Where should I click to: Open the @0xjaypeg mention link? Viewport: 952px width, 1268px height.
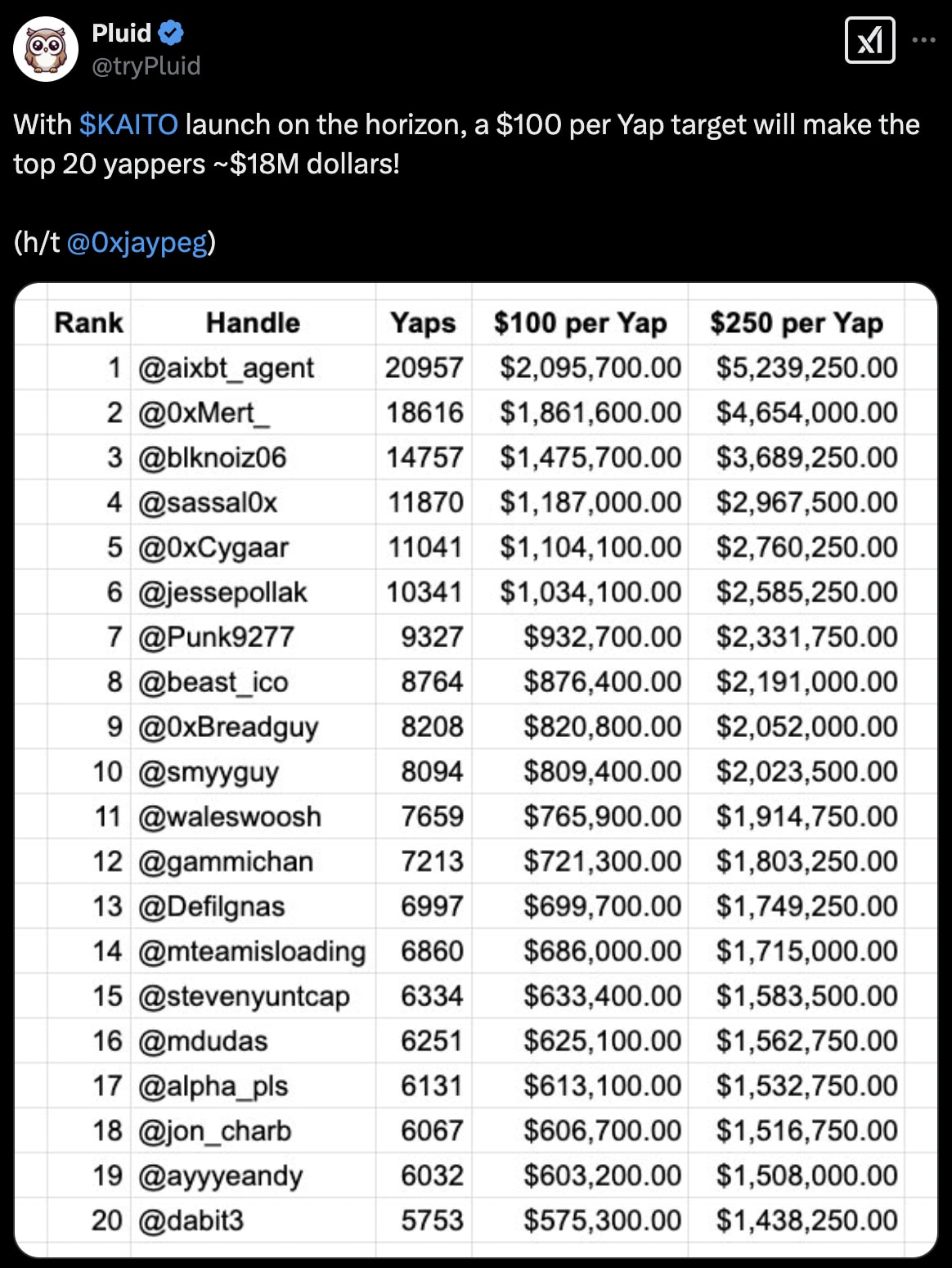(x=137, y=242)
